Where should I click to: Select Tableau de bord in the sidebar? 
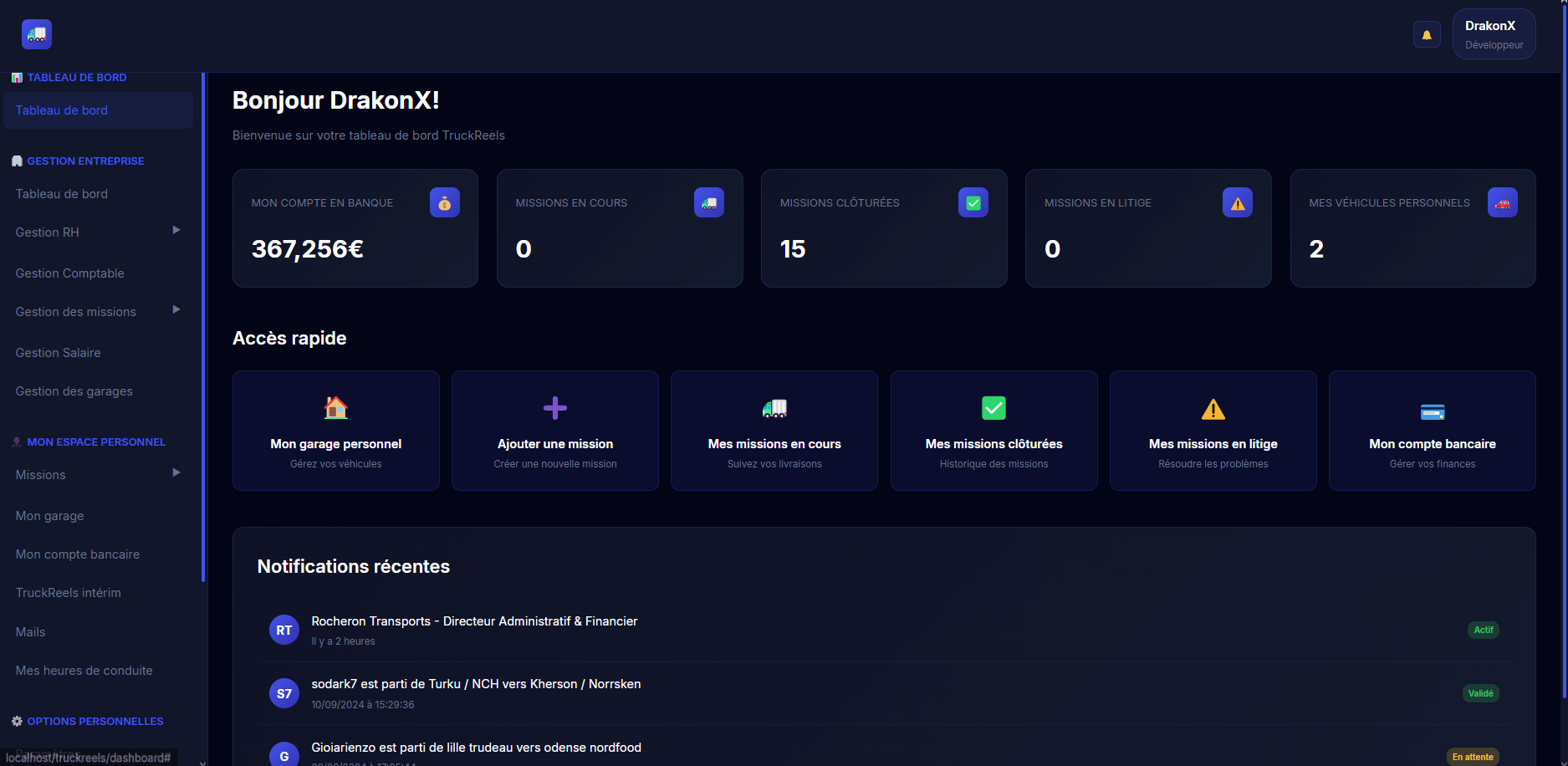click(x=61, y=110)
